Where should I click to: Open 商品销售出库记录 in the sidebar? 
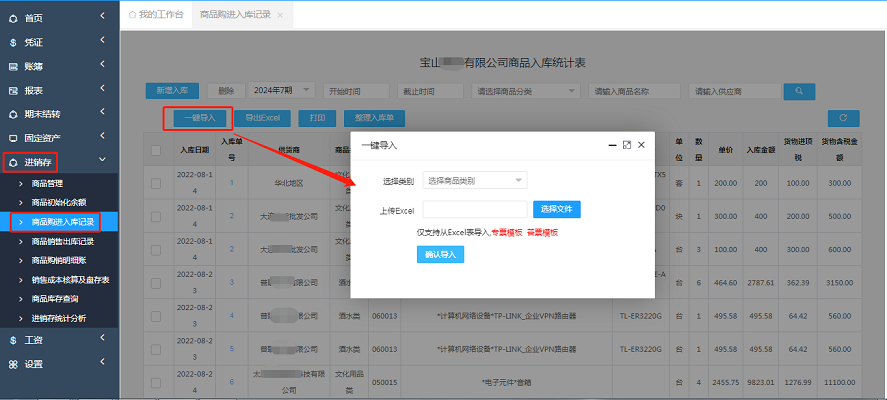click(63, 242)
